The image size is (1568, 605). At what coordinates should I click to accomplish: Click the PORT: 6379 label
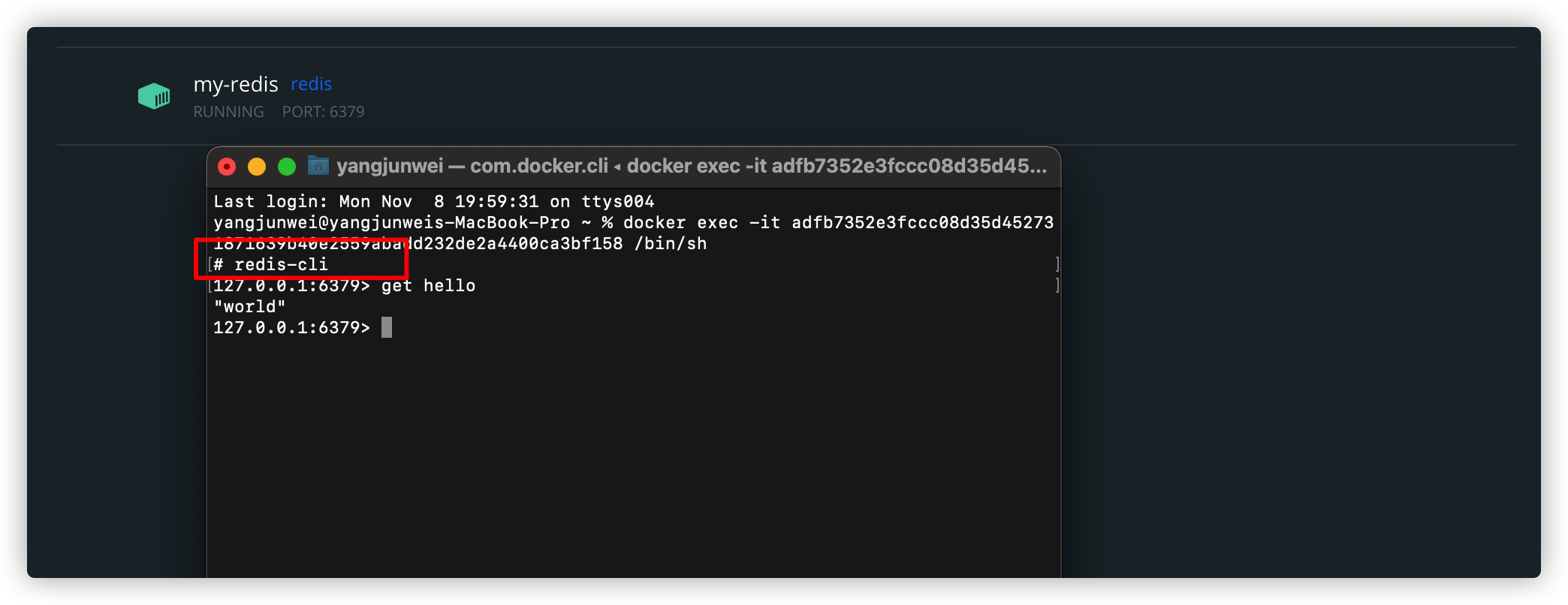323,112
